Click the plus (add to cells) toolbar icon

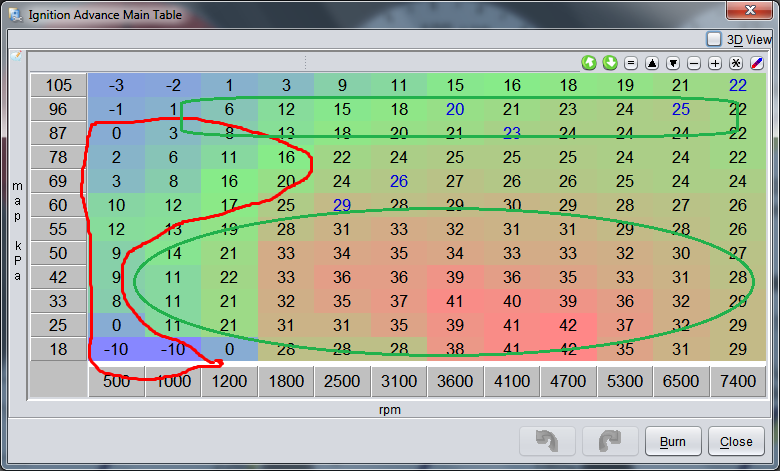point(715,63)
